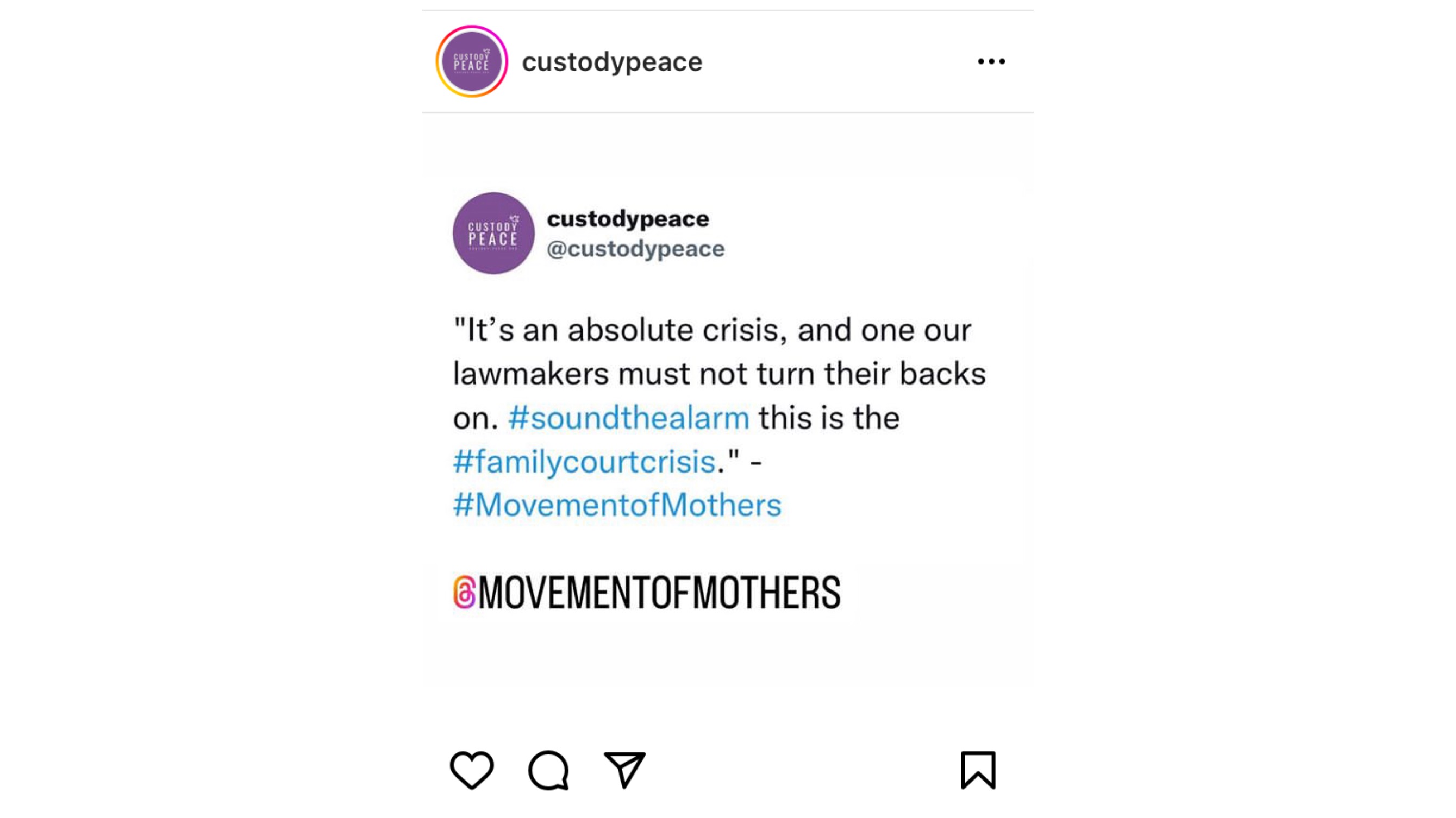View custodypeace story via ringed profile picture
This screenshot has height=818, width=1456.
coord(471,61)
